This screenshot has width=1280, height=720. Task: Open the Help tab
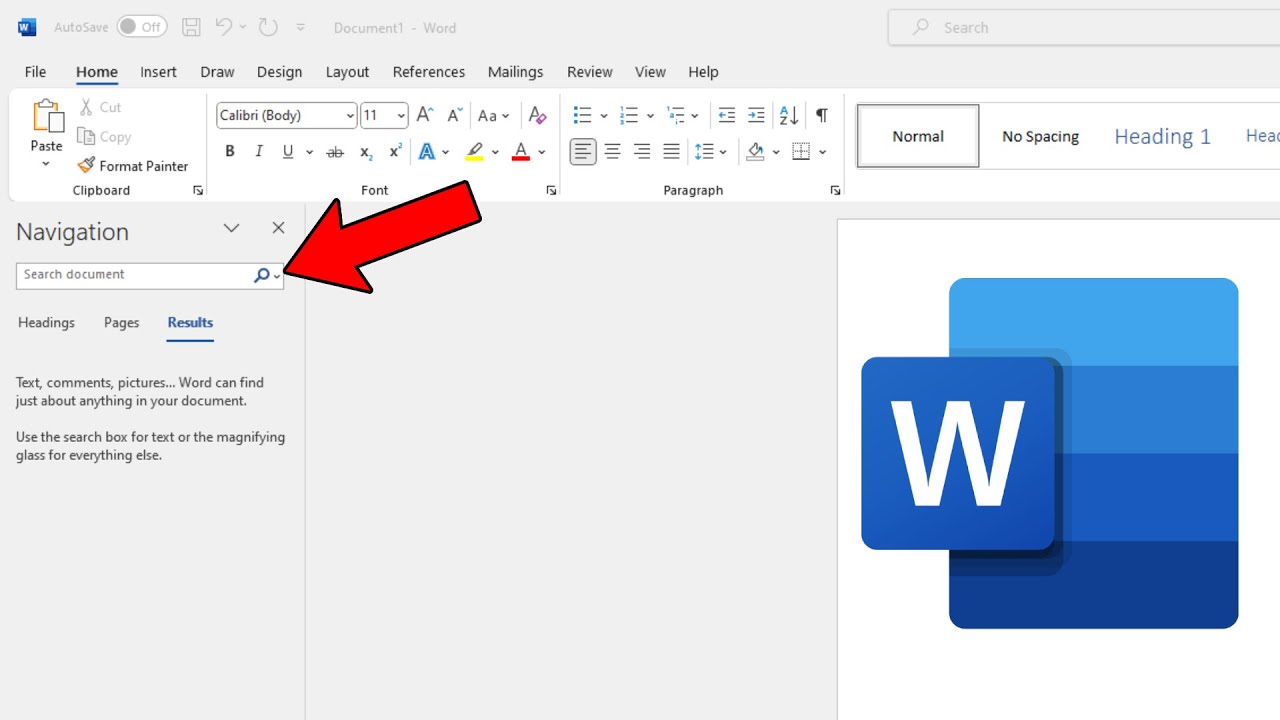(x=703, y=72)
